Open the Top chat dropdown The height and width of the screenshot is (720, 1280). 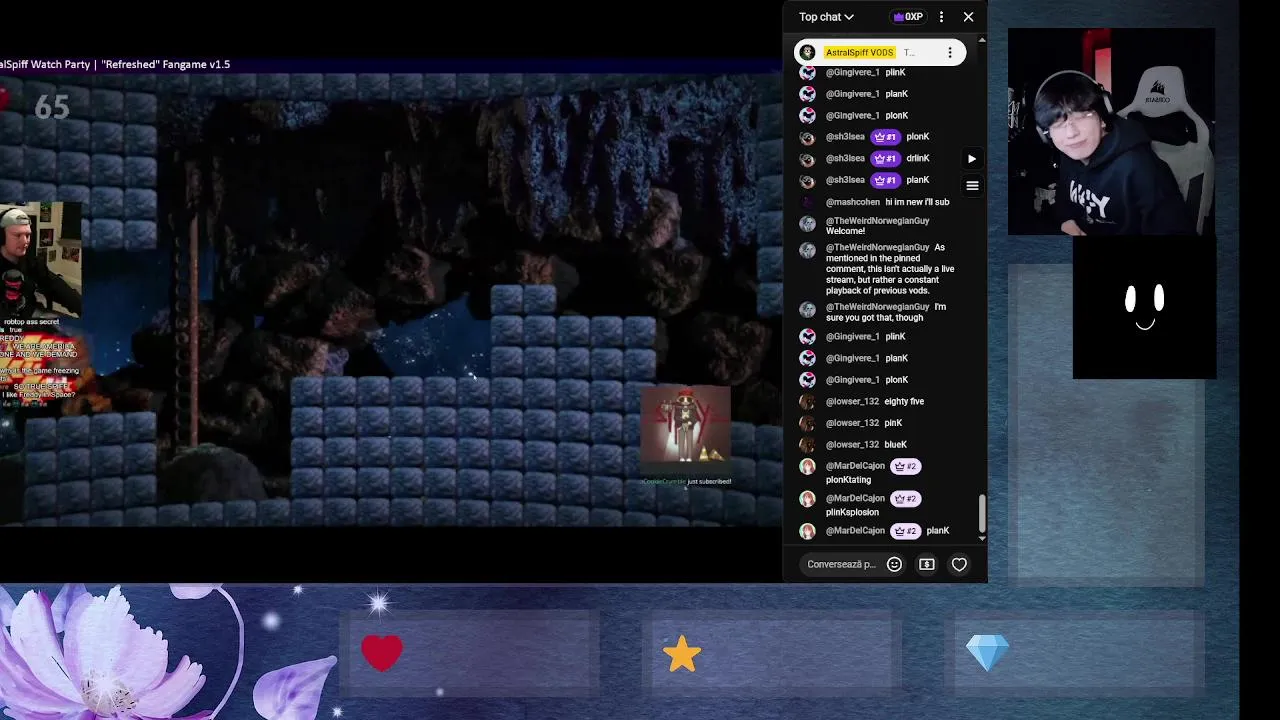click(826, 17)
